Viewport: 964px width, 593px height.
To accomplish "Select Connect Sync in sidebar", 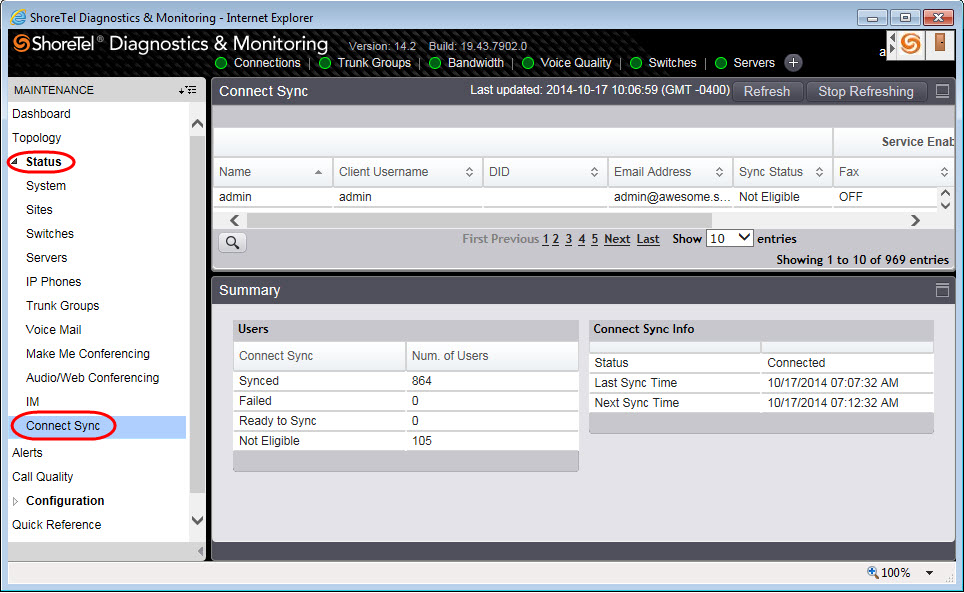I will click(x=63, y=426).
